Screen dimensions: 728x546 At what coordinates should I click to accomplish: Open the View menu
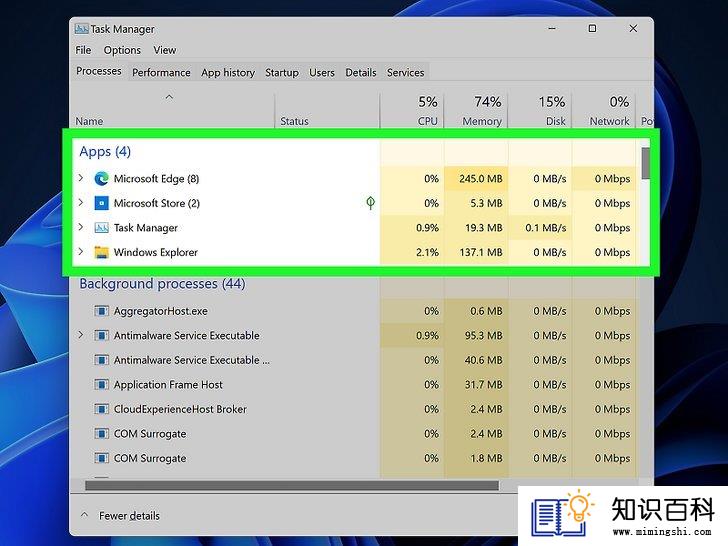[165, 50]
